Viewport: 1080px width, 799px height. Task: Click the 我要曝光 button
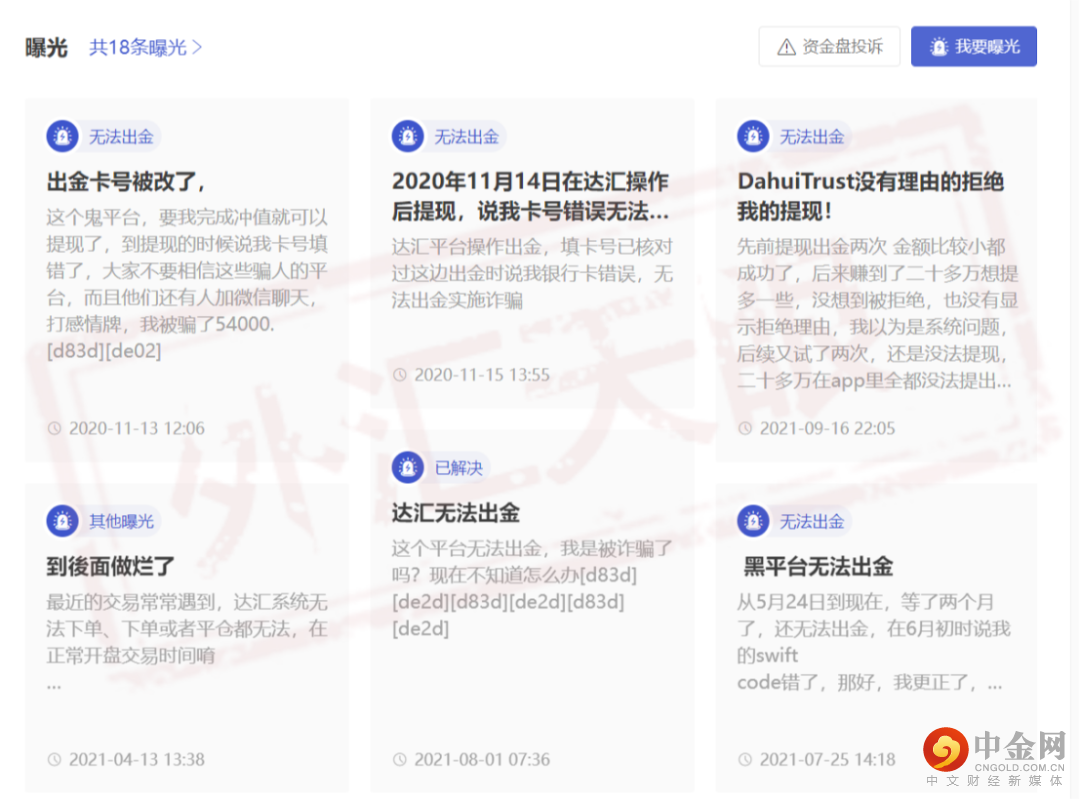[x=973, y=45]
